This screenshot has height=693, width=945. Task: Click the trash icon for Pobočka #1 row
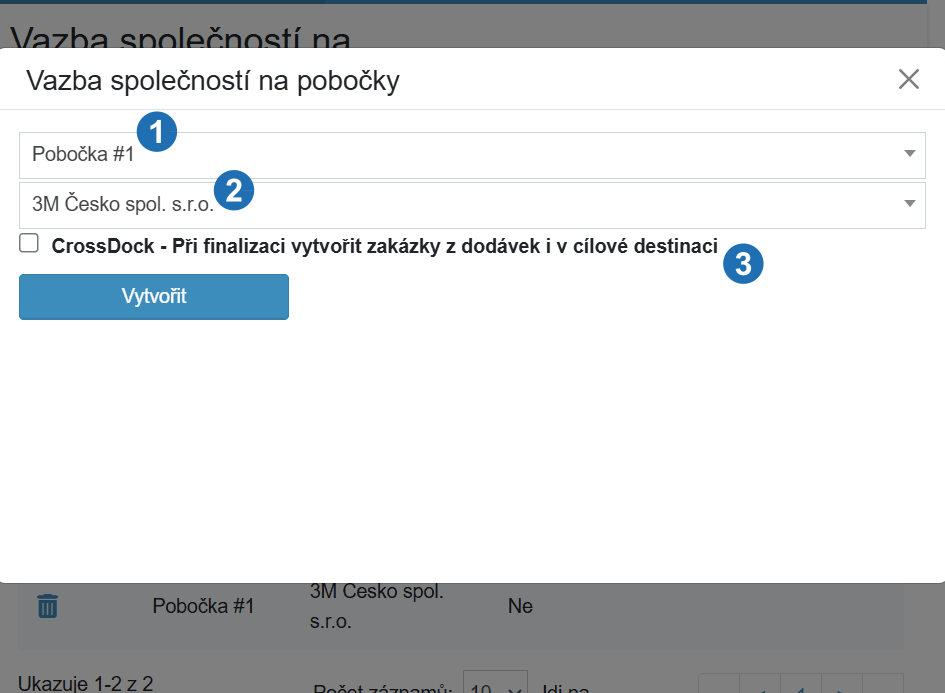[48, 606]
